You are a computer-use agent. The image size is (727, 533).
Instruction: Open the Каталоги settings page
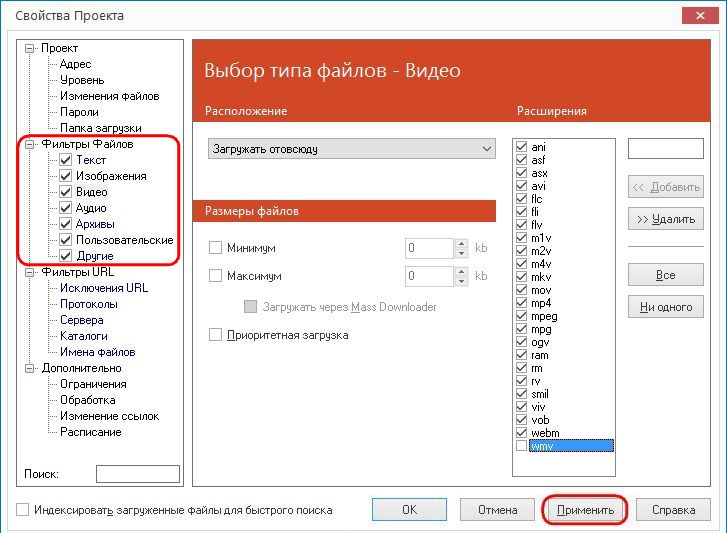(x=83, y=336)
